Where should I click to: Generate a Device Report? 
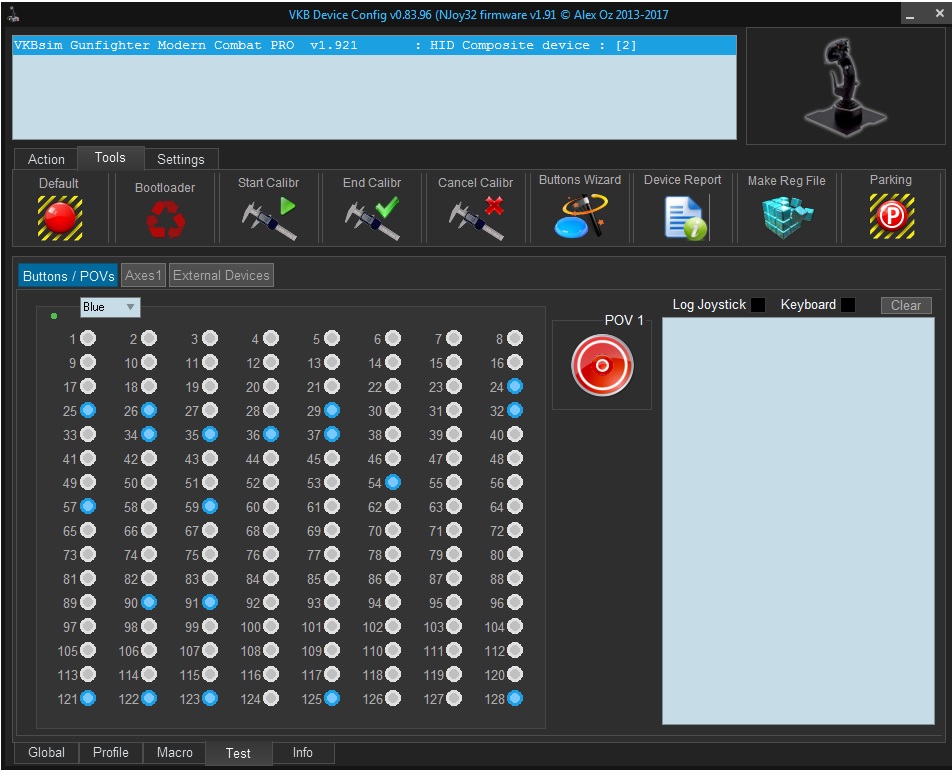pyautogui.click(x=684, y=217)
